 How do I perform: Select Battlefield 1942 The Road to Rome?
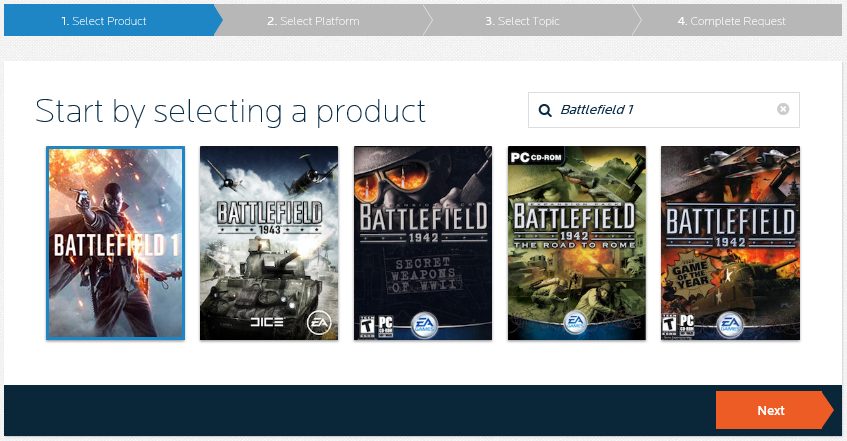click(x=576, y=243)
